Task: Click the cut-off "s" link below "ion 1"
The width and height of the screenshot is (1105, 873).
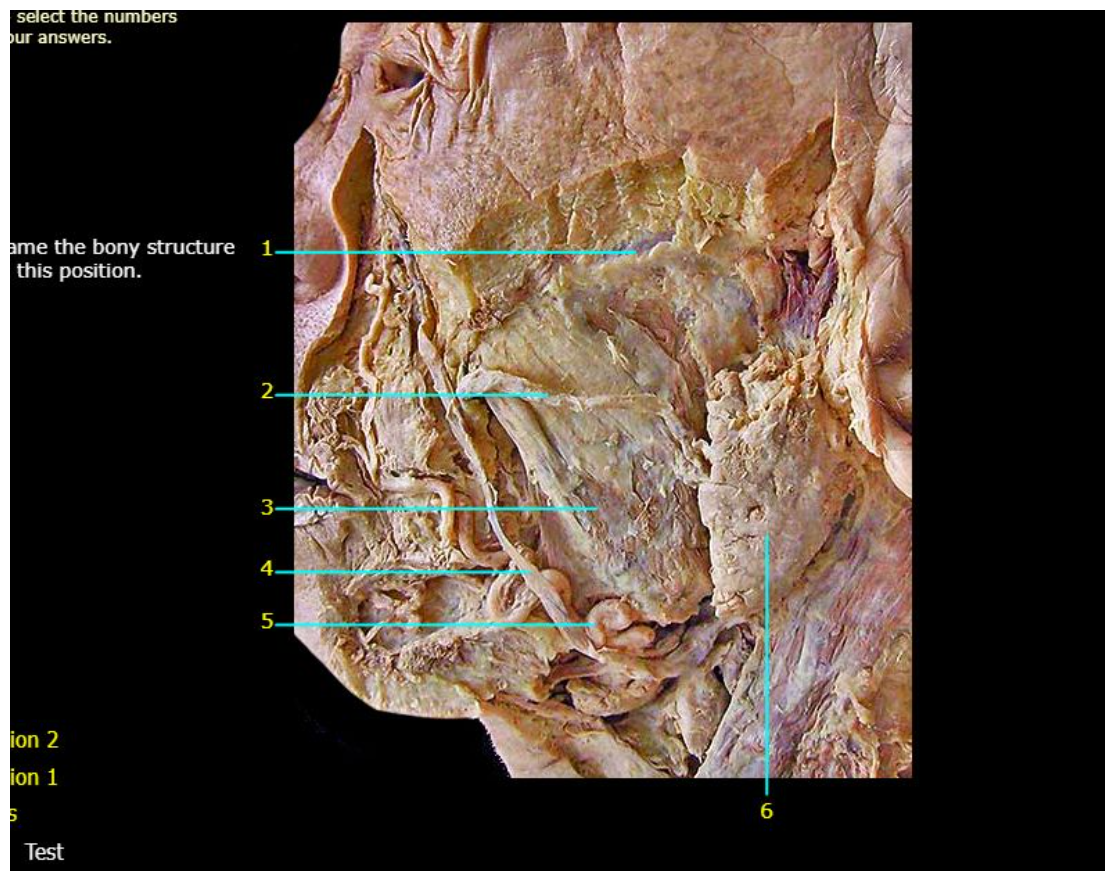Action: (13, 815)
